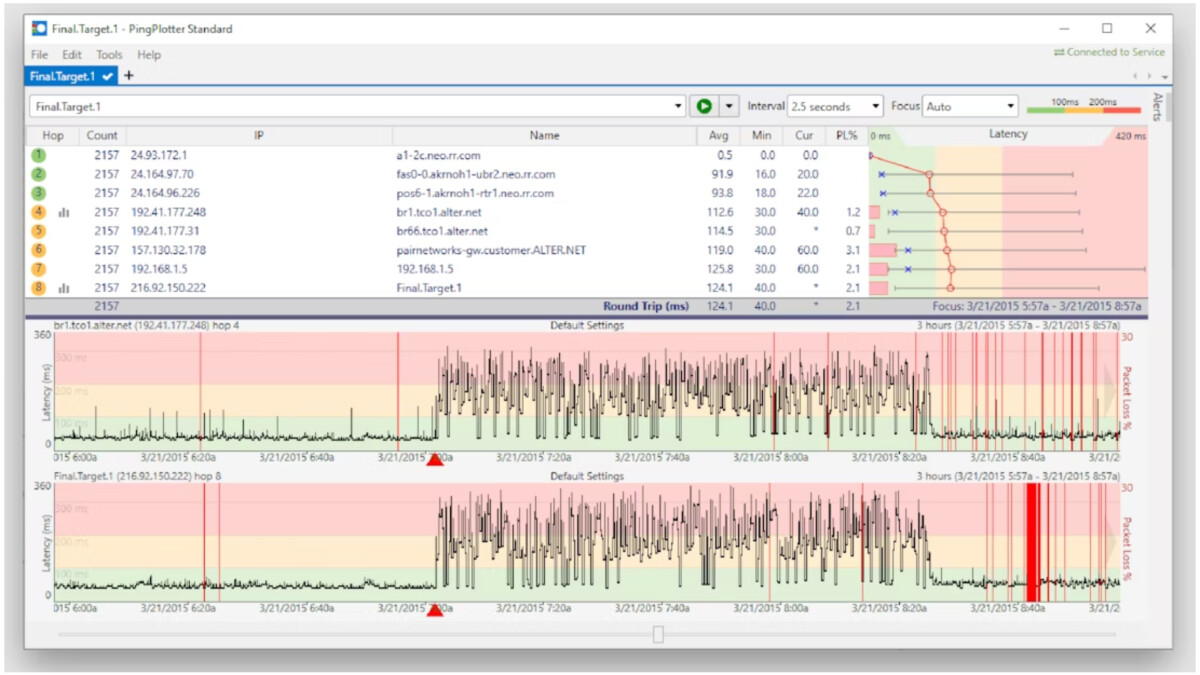The height and width of the screenshot is (675, 1200).
Task: Click the hop 4 orange circle icon
Action: 39,212
